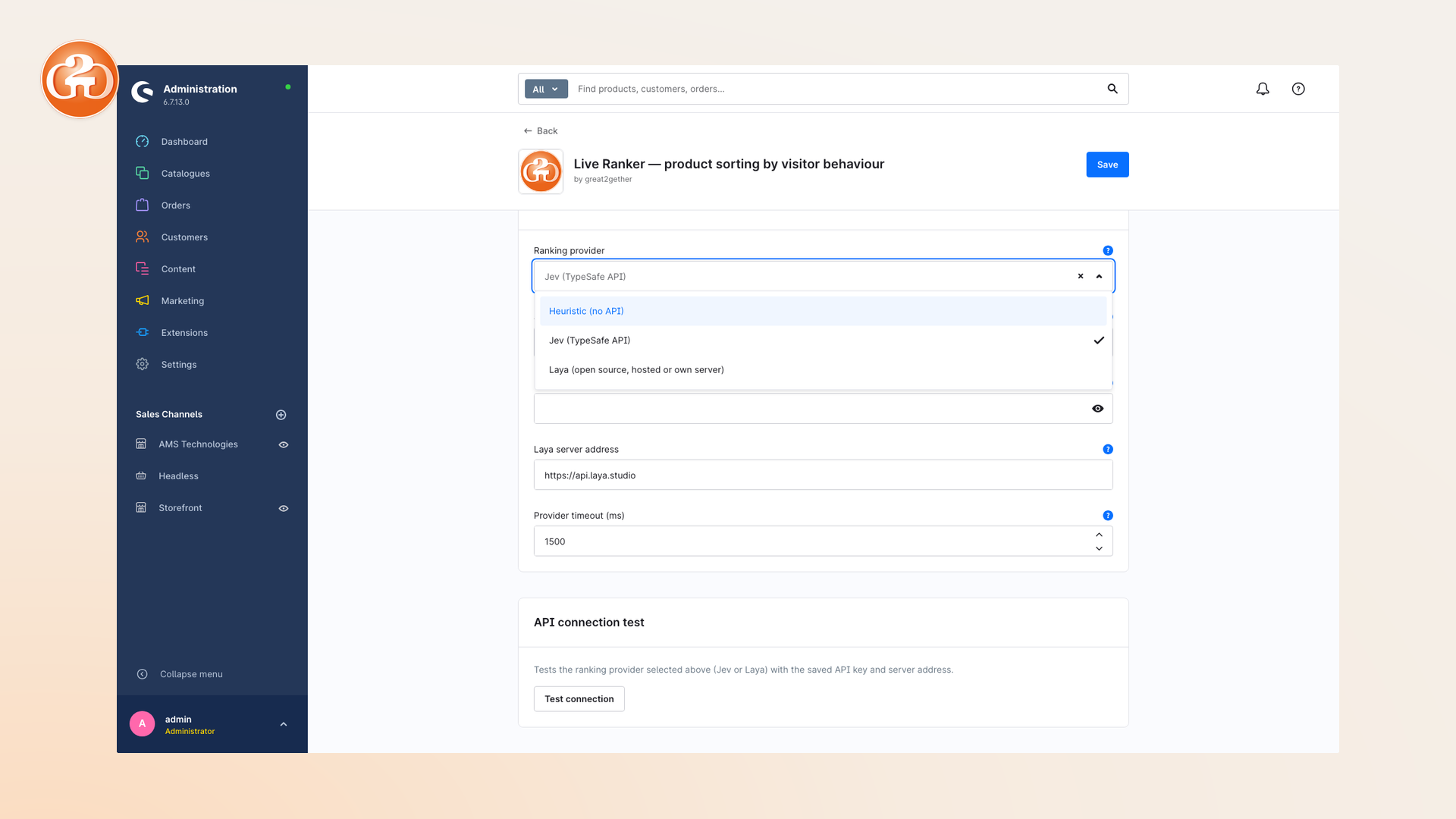Image resolution: width=1456 pixels, height=819 pixels.
Task: Click the Collapse menu arrow icon
Action: pyautogui.click(x=142, y=674)
